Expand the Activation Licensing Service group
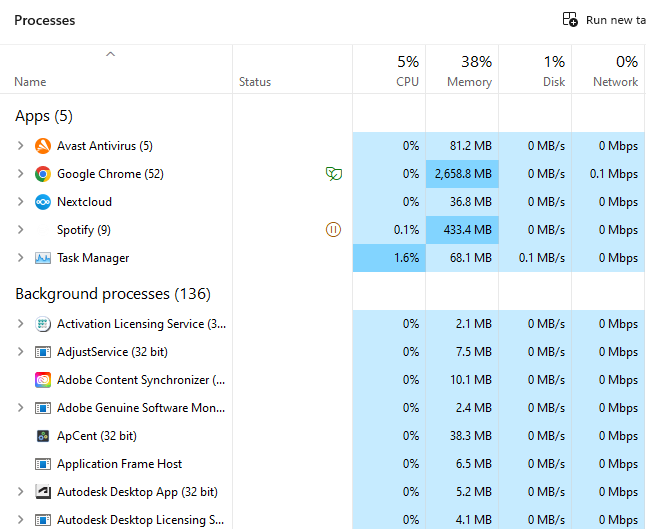 pyautogui.click(x=20, y=323)
